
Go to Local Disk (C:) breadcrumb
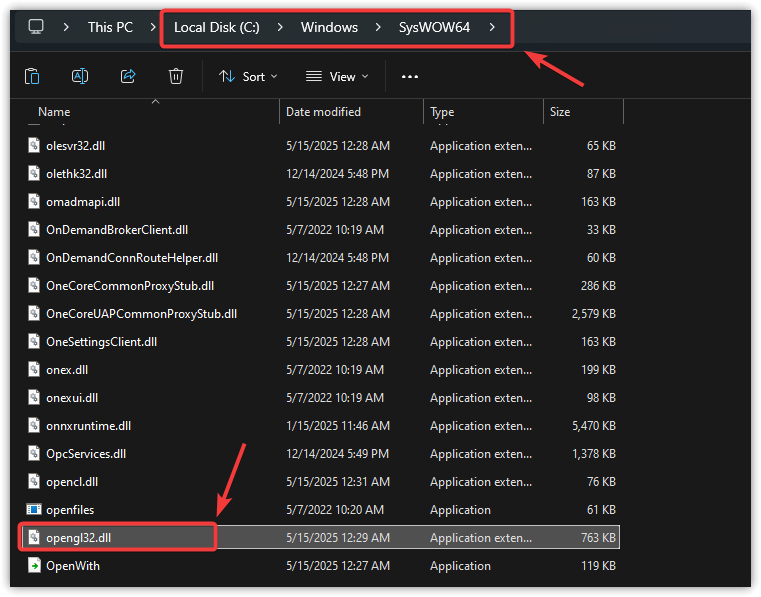216,27
